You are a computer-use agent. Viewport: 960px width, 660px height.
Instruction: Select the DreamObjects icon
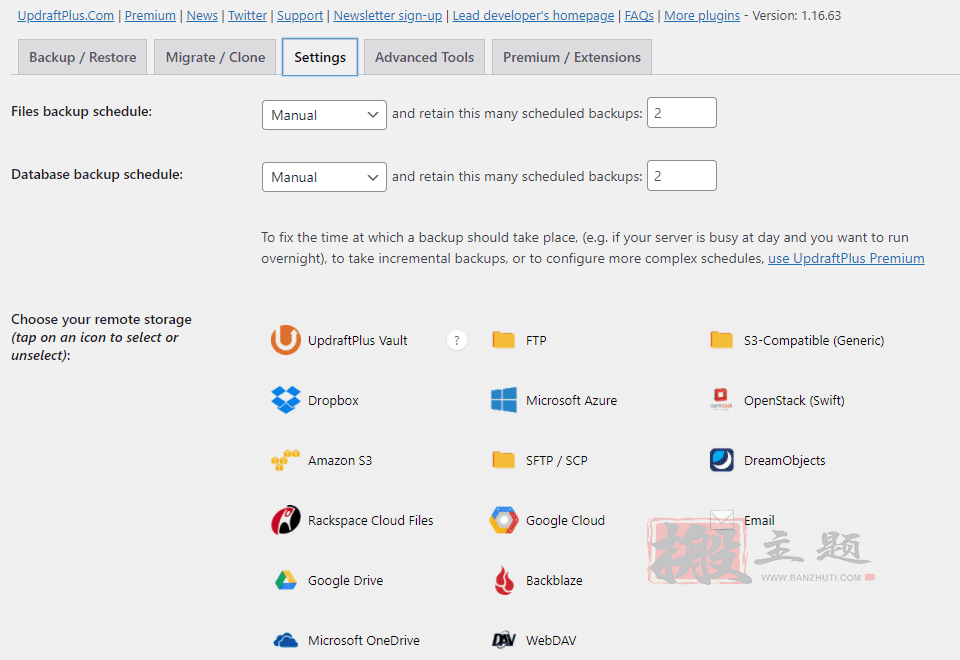click(x=722, y=460)
